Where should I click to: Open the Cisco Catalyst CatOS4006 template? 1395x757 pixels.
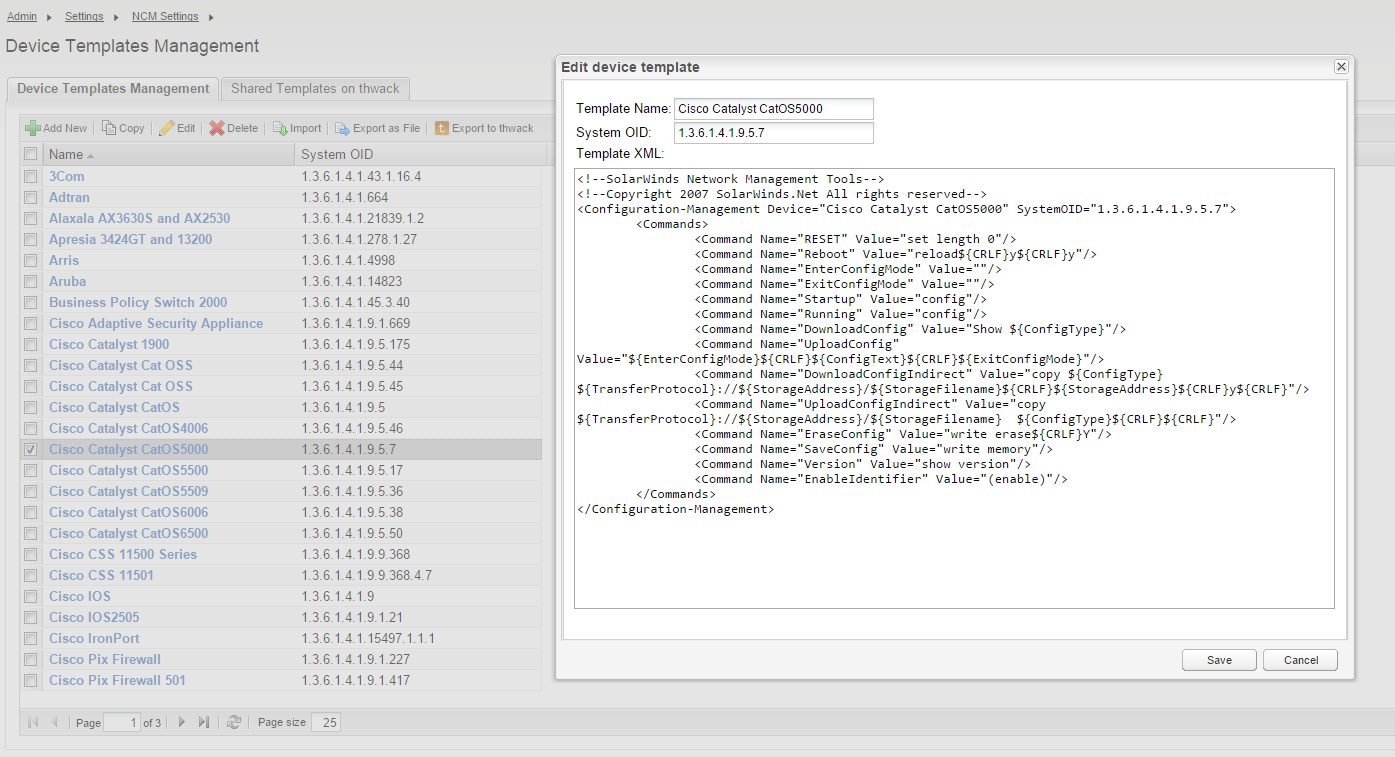128,428
